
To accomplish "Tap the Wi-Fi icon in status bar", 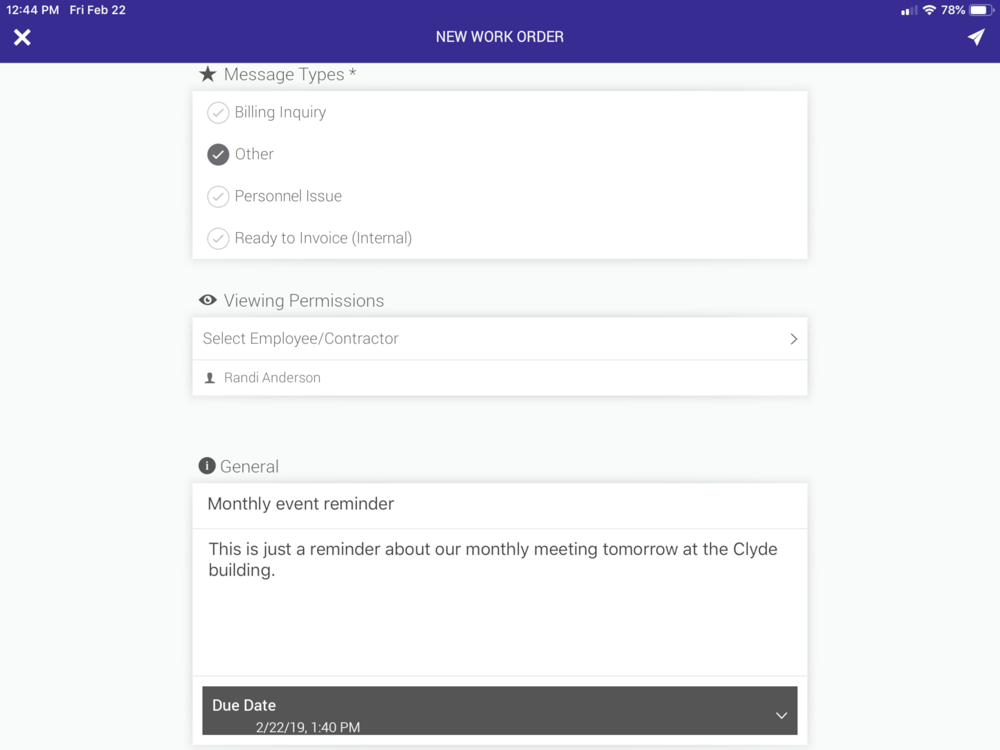I will pyautogui.click(x=929, y=10).
